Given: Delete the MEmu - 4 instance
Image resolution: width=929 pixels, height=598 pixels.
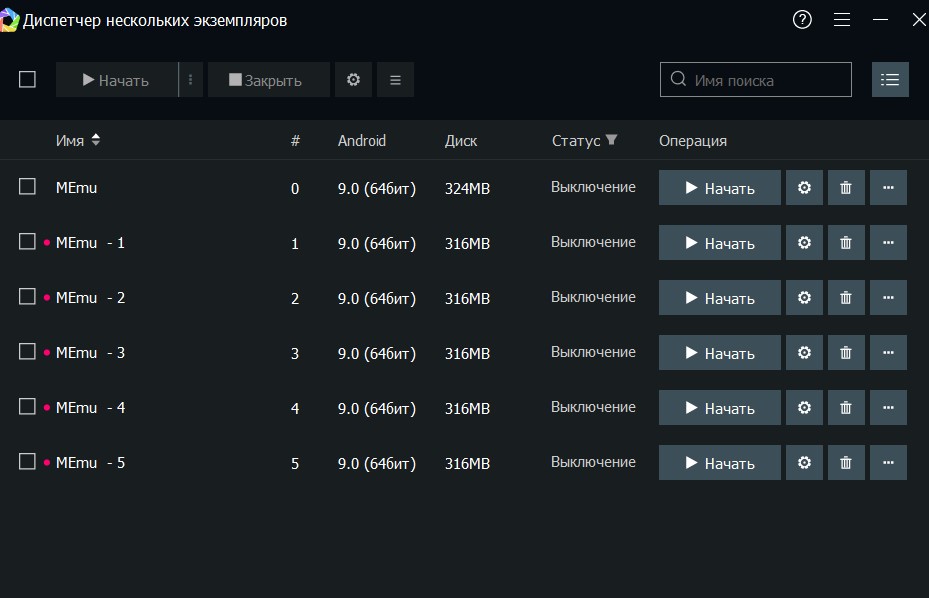Looking at the screenshot, I should pyautogui.click(x=846, y=408).
